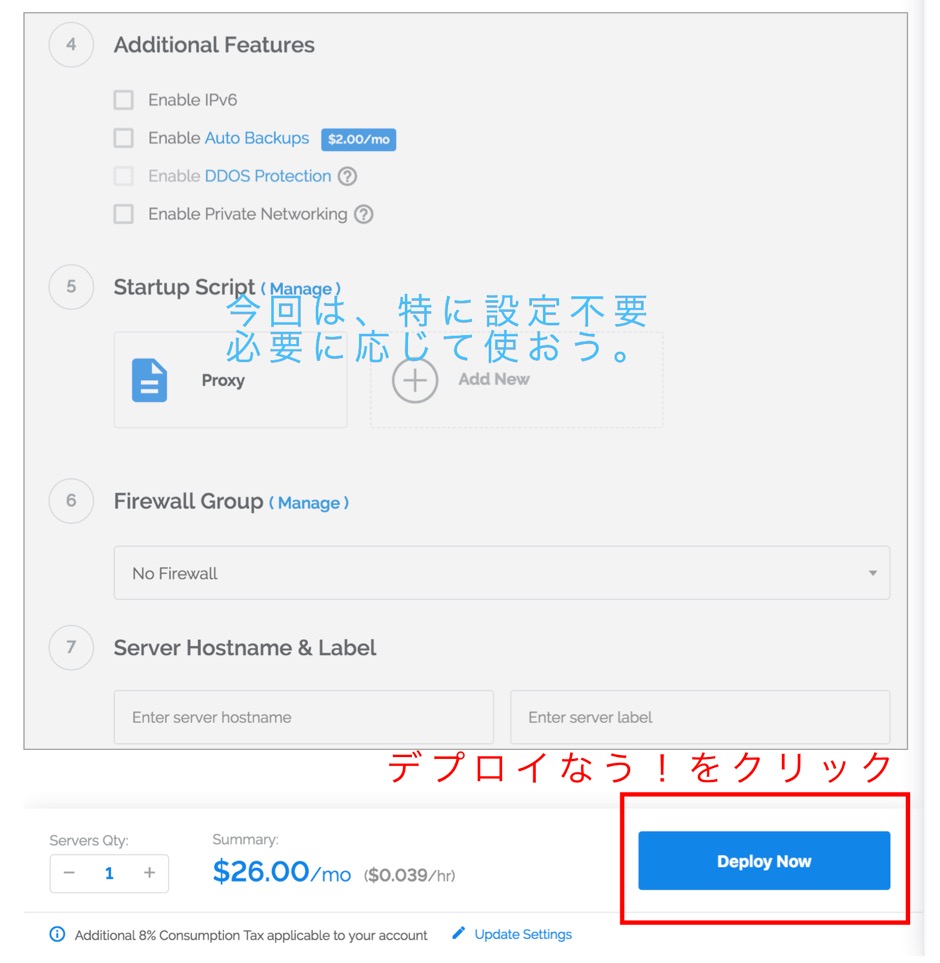
Task: Toggle the DDOS Protection checkbox
Action: (x=123, y=176)
